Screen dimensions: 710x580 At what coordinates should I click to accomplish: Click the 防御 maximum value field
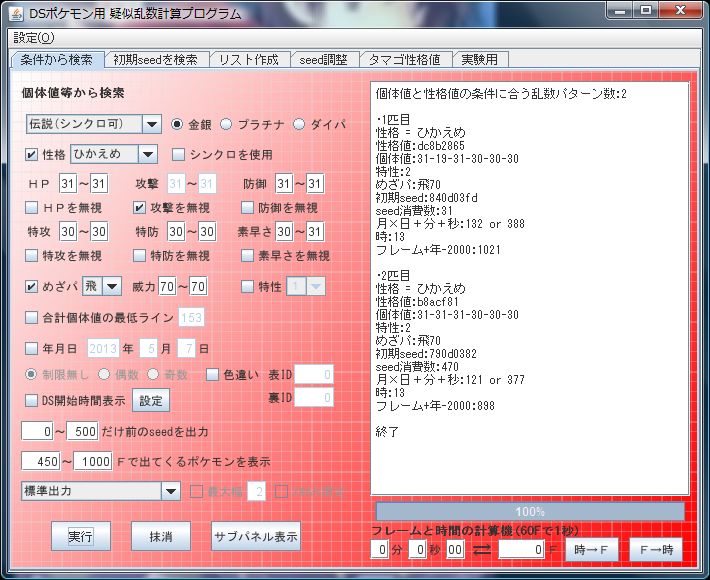(x=315, y=184)
